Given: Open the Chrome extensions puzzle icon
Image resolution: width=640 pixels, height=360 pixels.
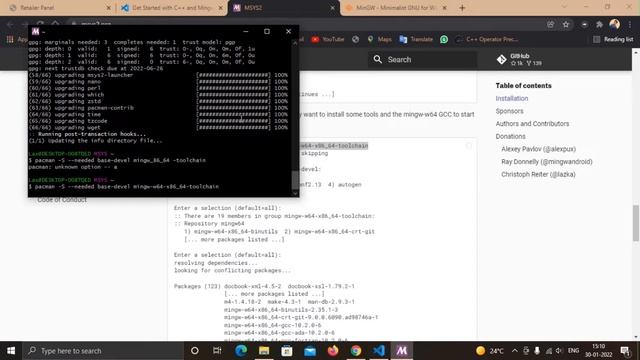Looking at the screenshot, I should click(599, 24).
